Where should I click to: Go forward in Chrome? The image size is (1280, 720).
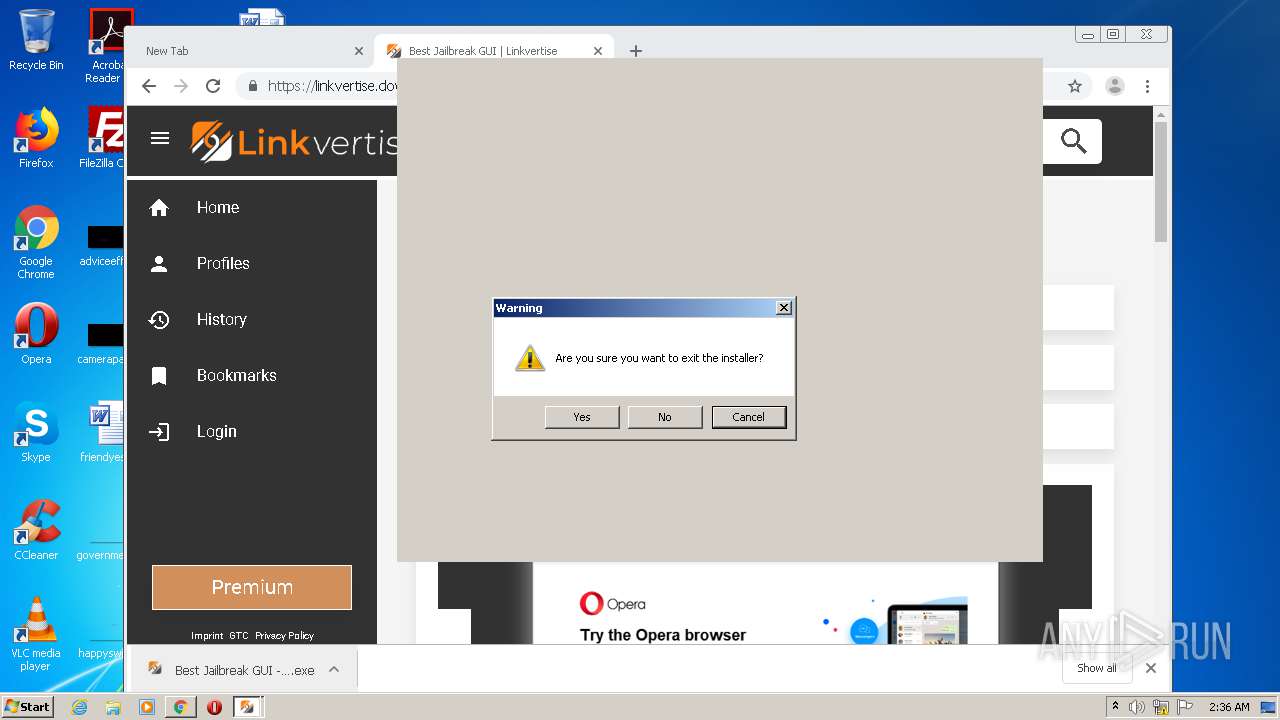tap(181, 86)
